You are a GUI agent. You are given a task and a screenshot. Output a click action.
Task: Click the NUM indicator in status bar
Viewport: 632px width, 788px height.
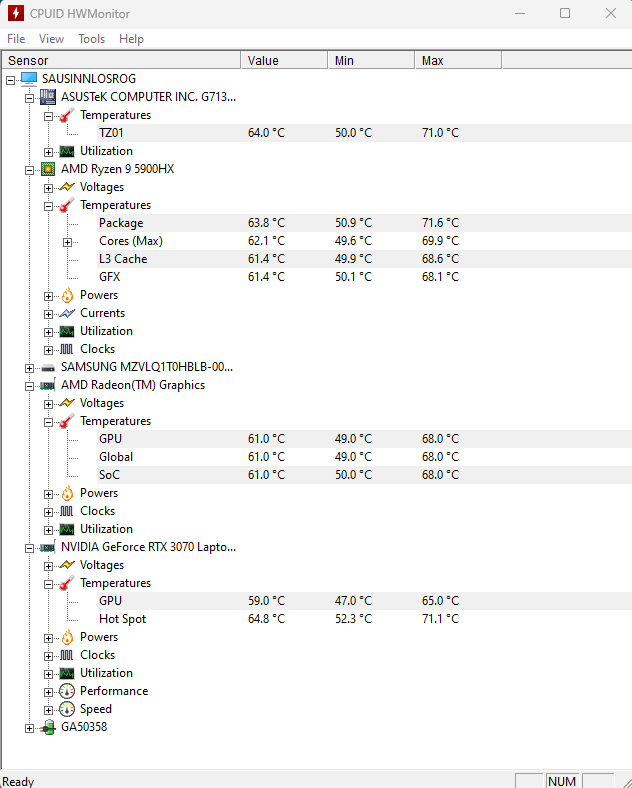coord(562,781)
